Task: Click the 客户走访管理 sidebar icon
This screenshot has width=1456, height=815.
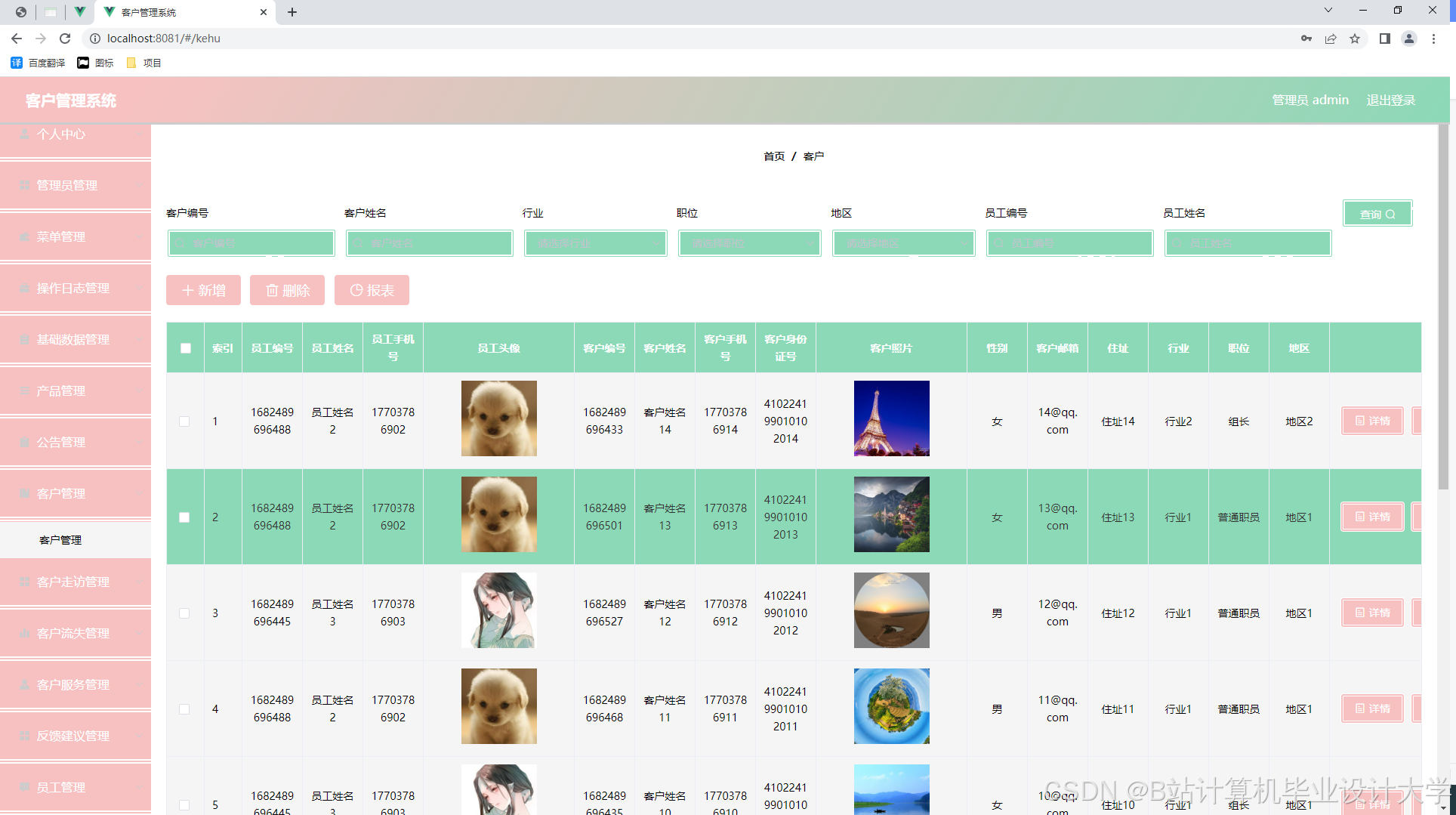Action: click(25, 582)
